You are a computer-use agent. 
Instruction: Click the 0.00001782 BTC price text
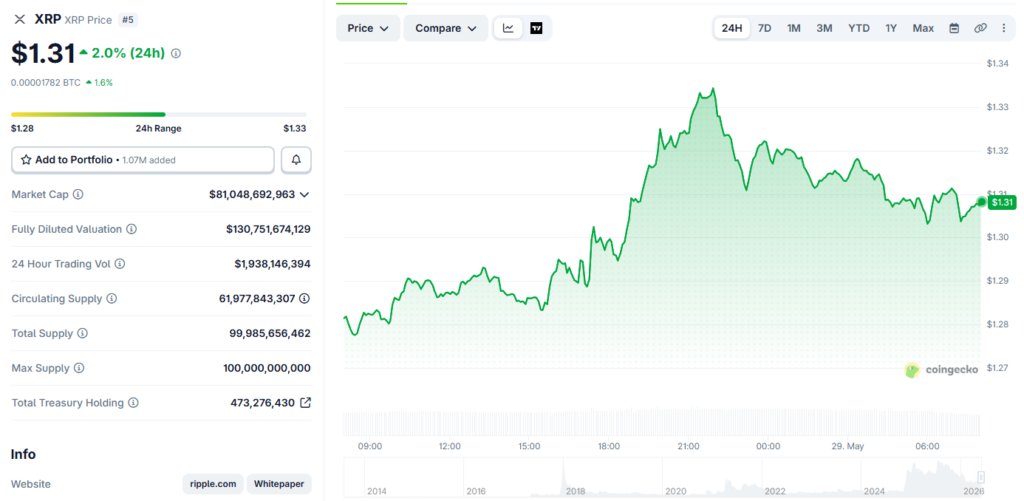click(46, 82)
